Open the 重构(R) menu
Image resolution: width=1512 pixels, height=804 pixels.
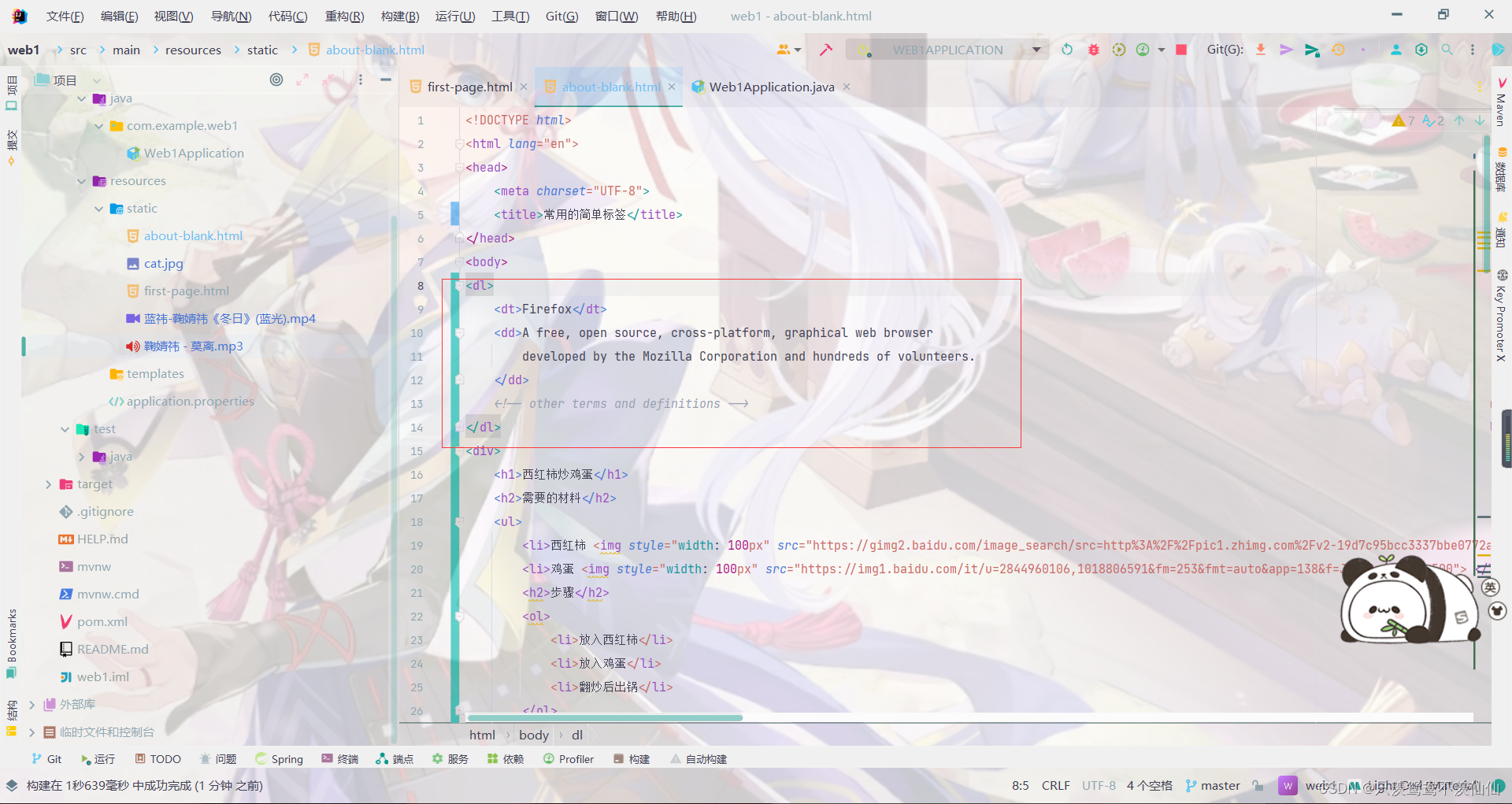tap(344, 16)
